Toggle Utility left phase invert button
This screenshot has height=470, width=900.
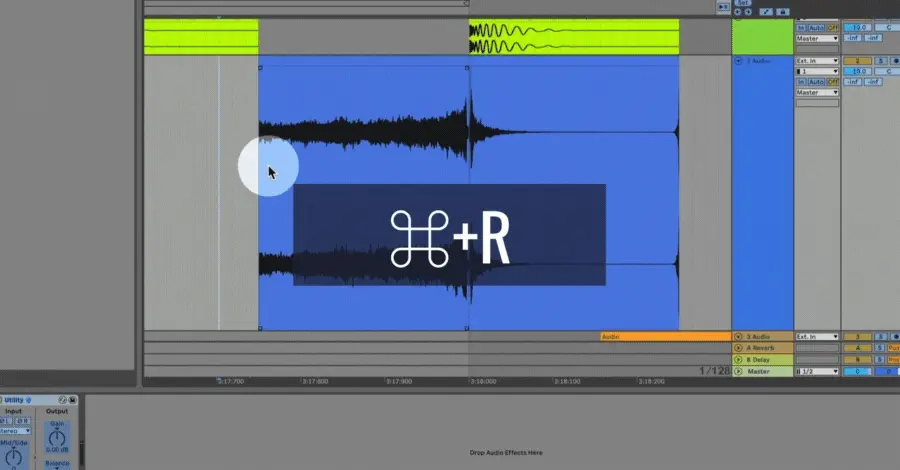tap(5, 421)
